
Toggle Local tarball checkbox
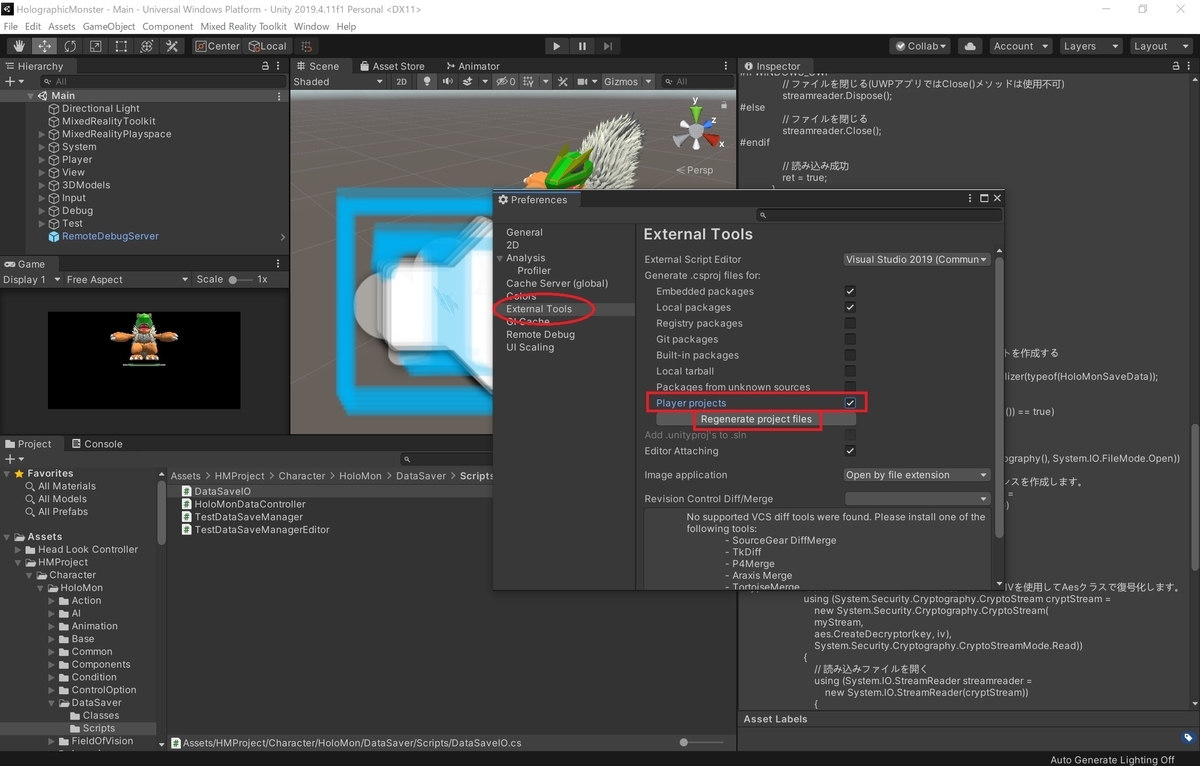pos(850,371)
